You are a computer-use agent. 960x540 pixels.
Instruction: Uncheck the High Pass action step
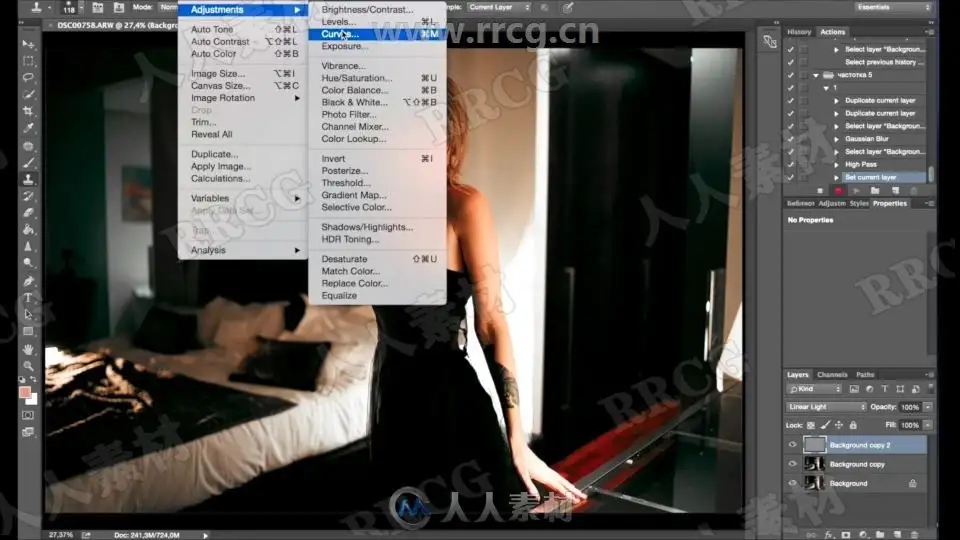click(790, 165)
